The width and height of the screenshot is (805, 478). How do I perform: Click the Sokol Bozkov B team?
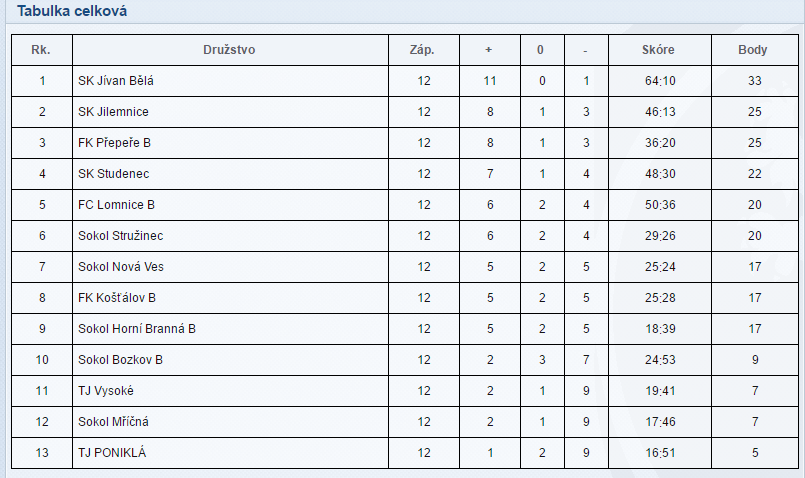(x=120, y=360)
